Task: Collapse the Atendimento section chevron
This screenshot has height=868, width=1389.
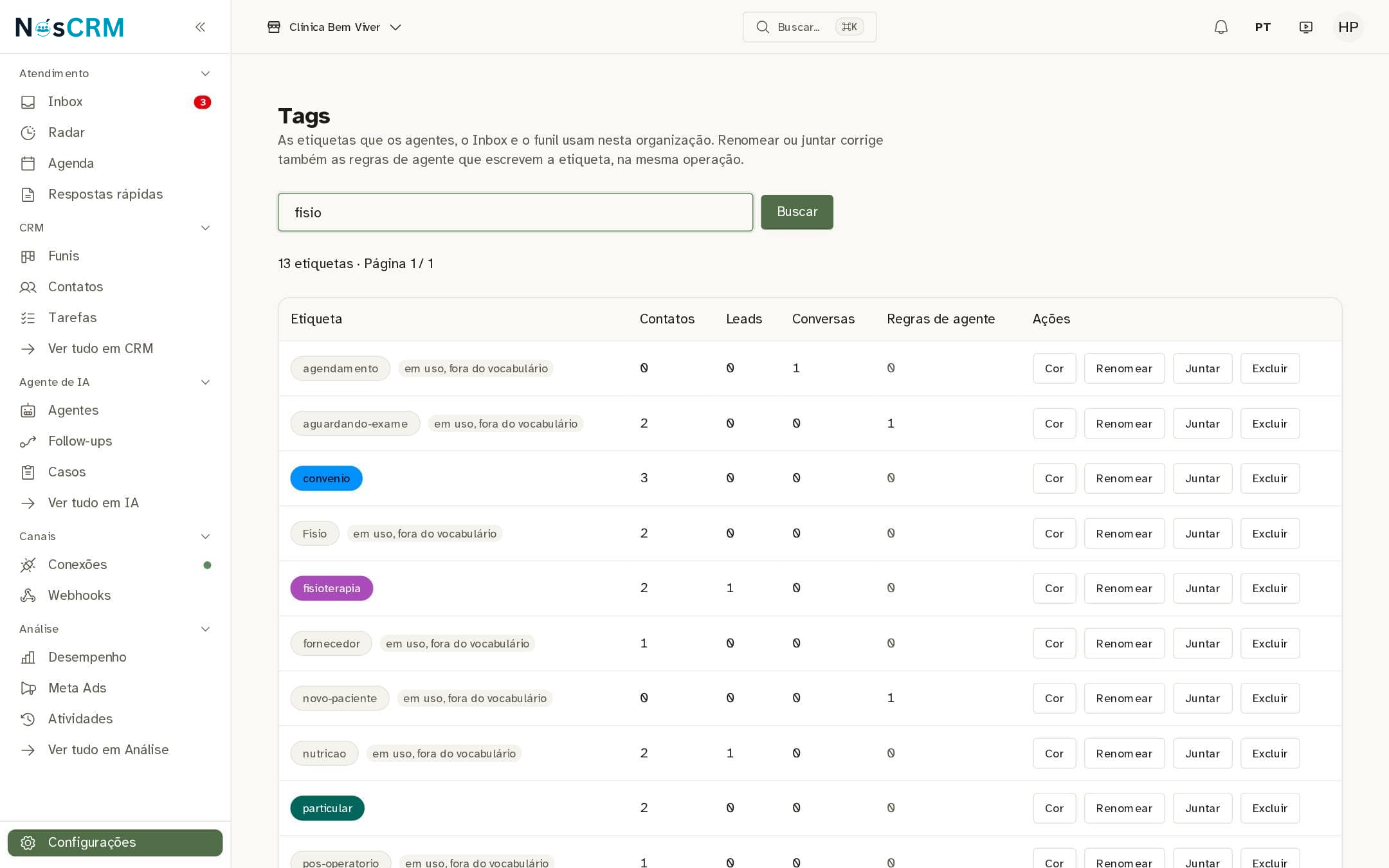Action: (x=205, y=74)
